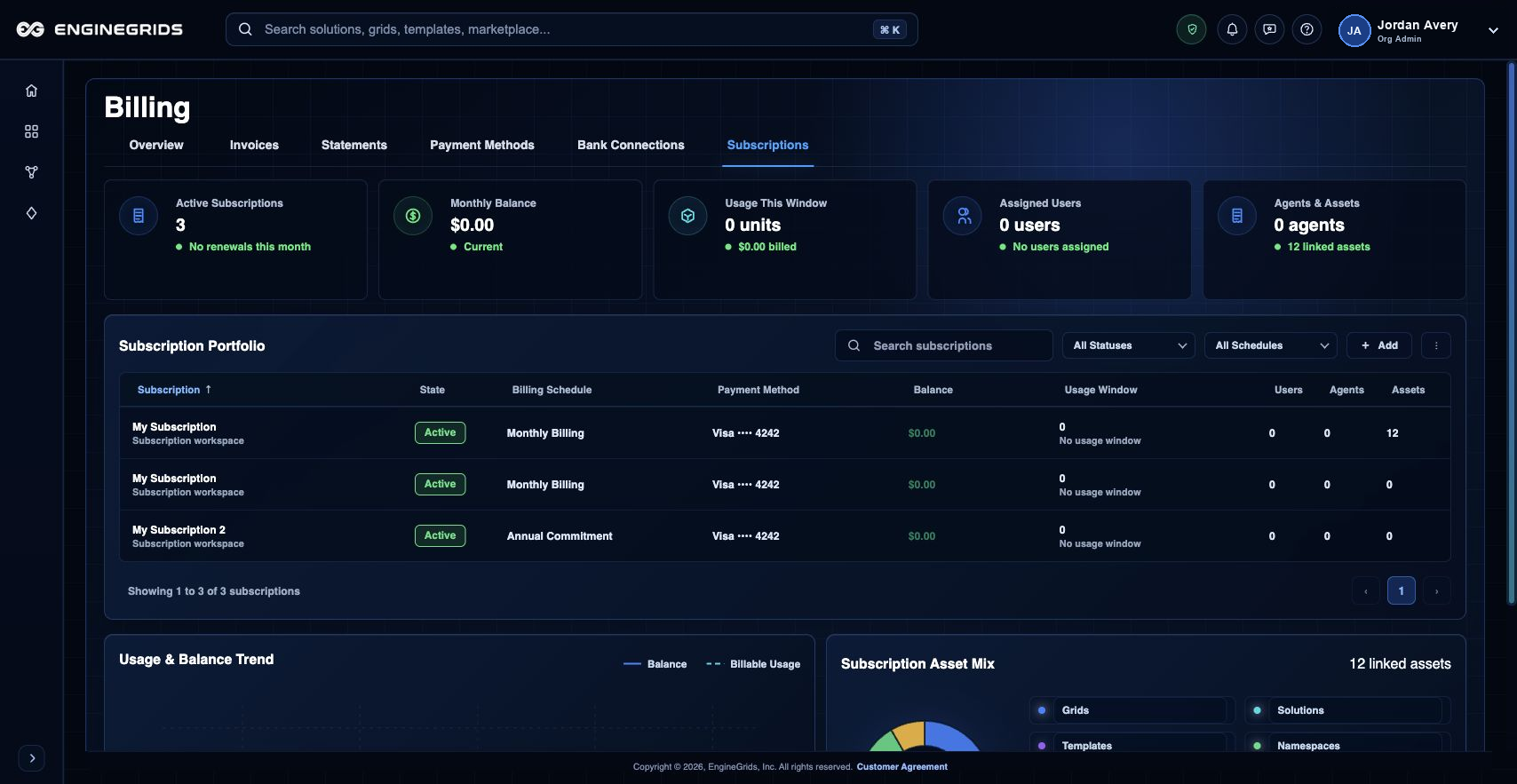Toggle the Billable Usage legend series
Screen dimensions: 1517x784
click(x=753, y=664)
